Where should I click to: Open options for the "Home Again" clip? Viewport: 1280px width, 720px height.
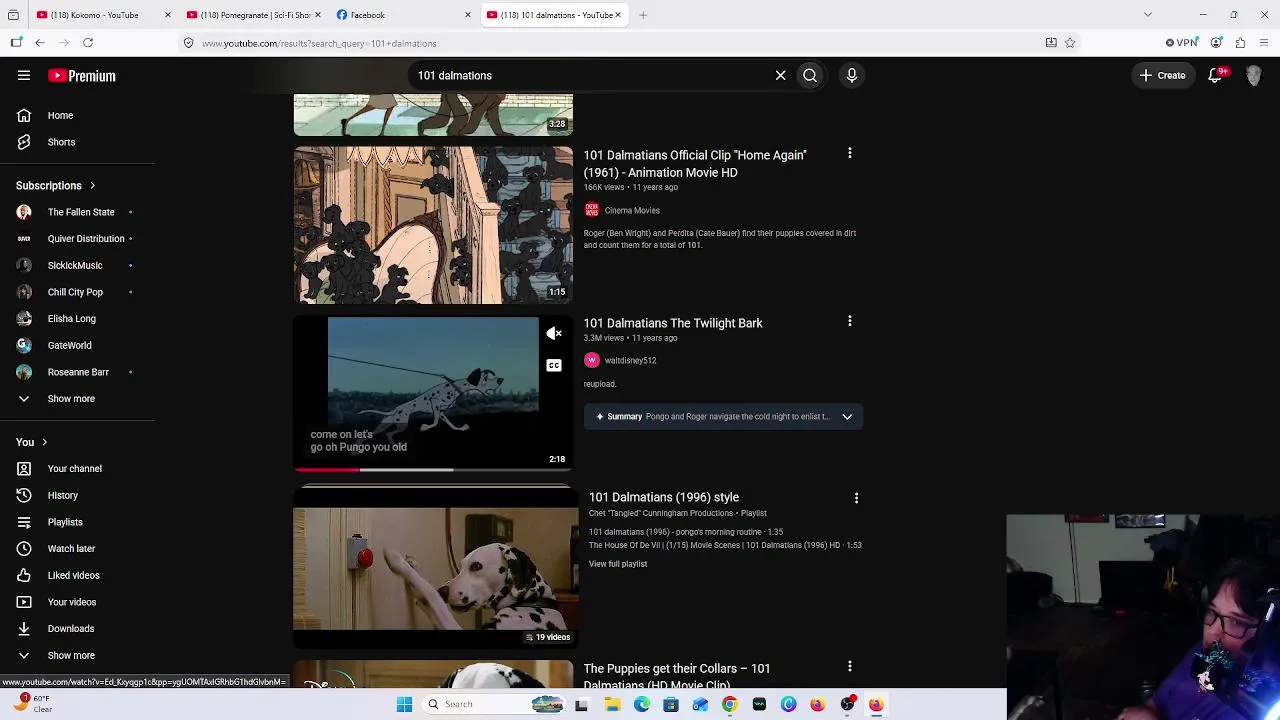[850, 153]
